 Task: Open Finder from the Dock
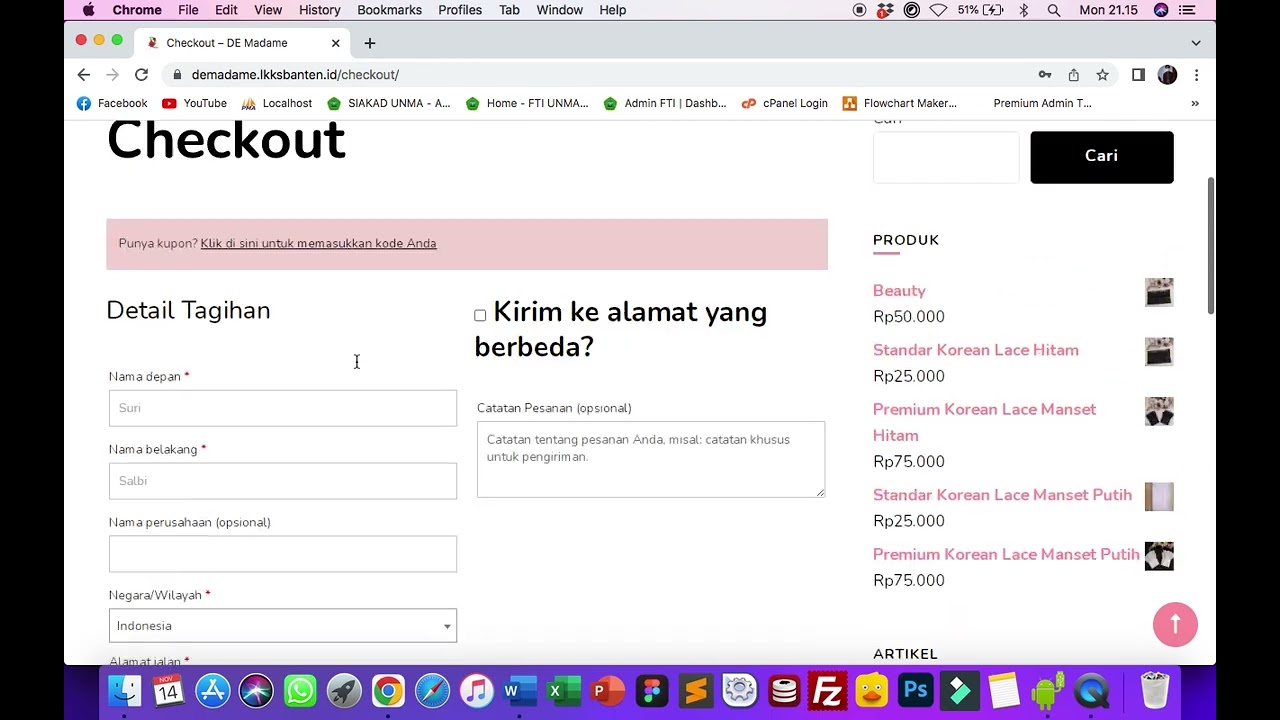tap(125, 691)
